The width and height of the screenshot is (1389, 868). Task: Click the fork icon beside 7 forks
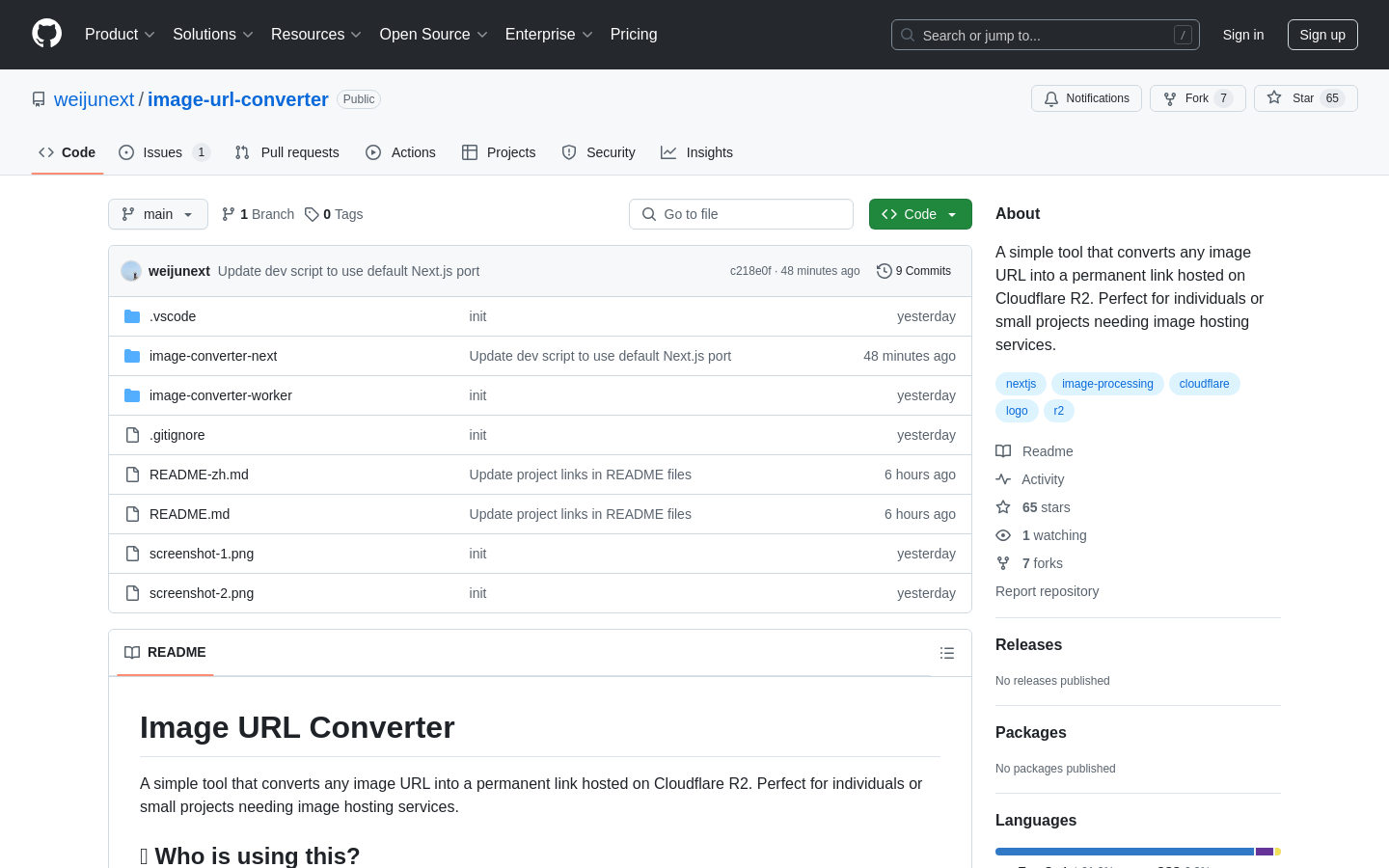click(1003, 563)
